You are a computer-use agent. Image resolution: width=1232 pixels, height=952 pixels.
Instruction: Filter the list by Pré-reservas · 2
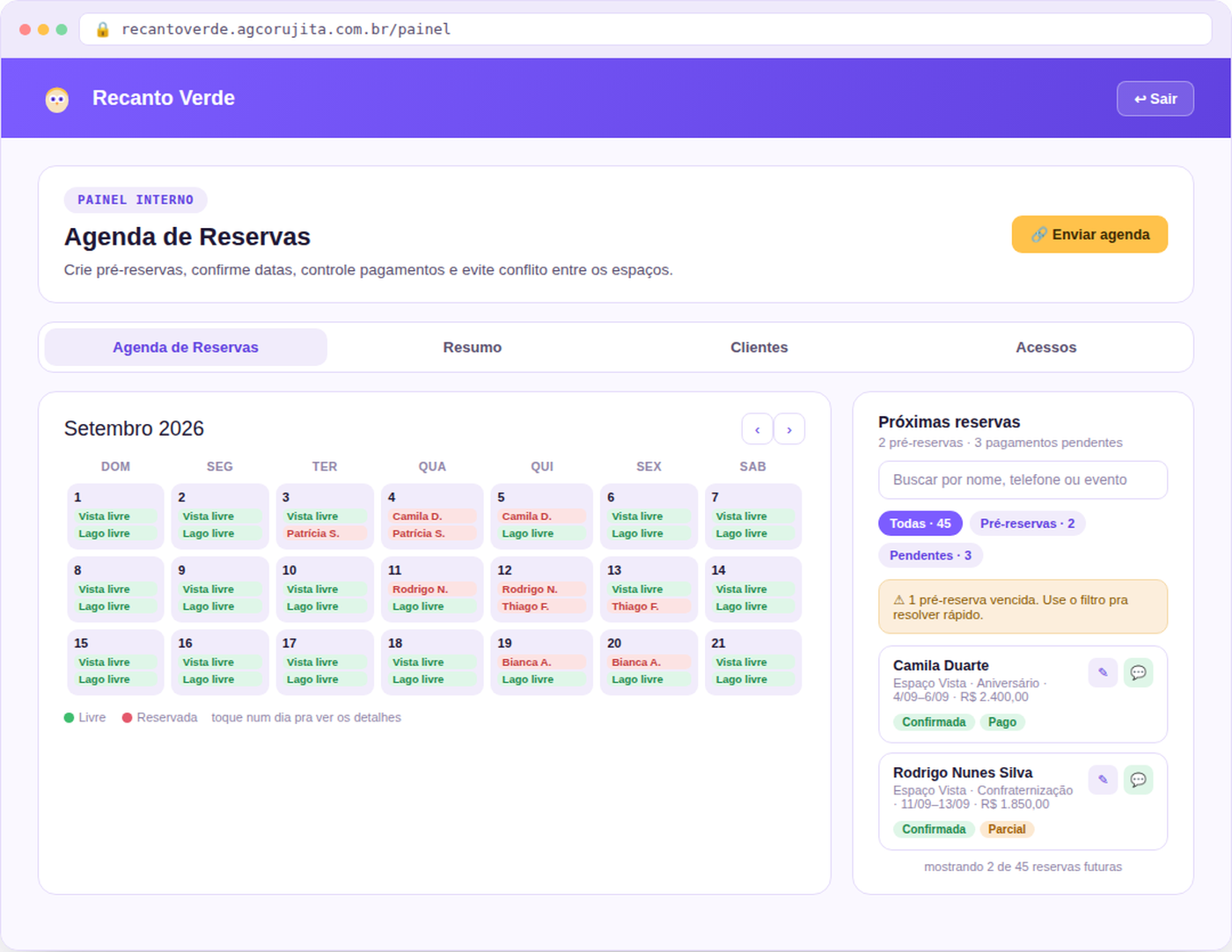[x=1027, y=524]
